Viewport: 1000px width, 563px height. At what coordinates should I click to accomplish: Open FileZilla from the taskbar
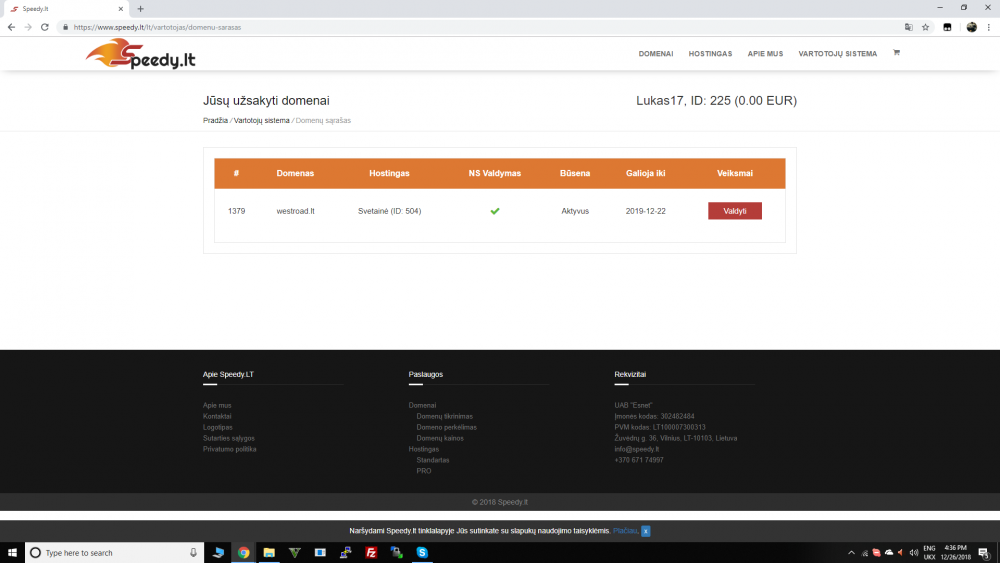point(371,553)
